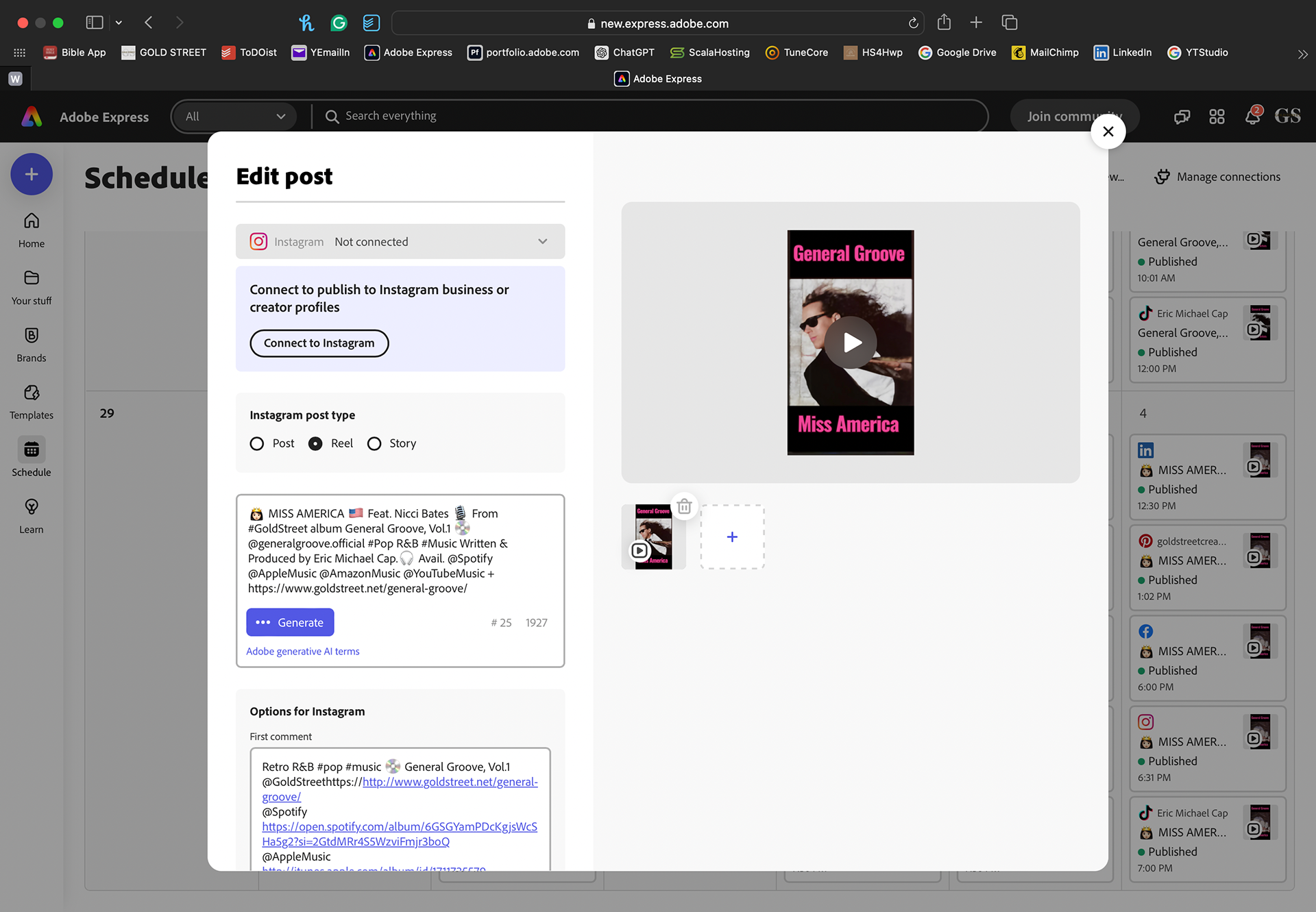Reload the page
Viewport: 1316px width, 912px height.
[x=913, y=23]
